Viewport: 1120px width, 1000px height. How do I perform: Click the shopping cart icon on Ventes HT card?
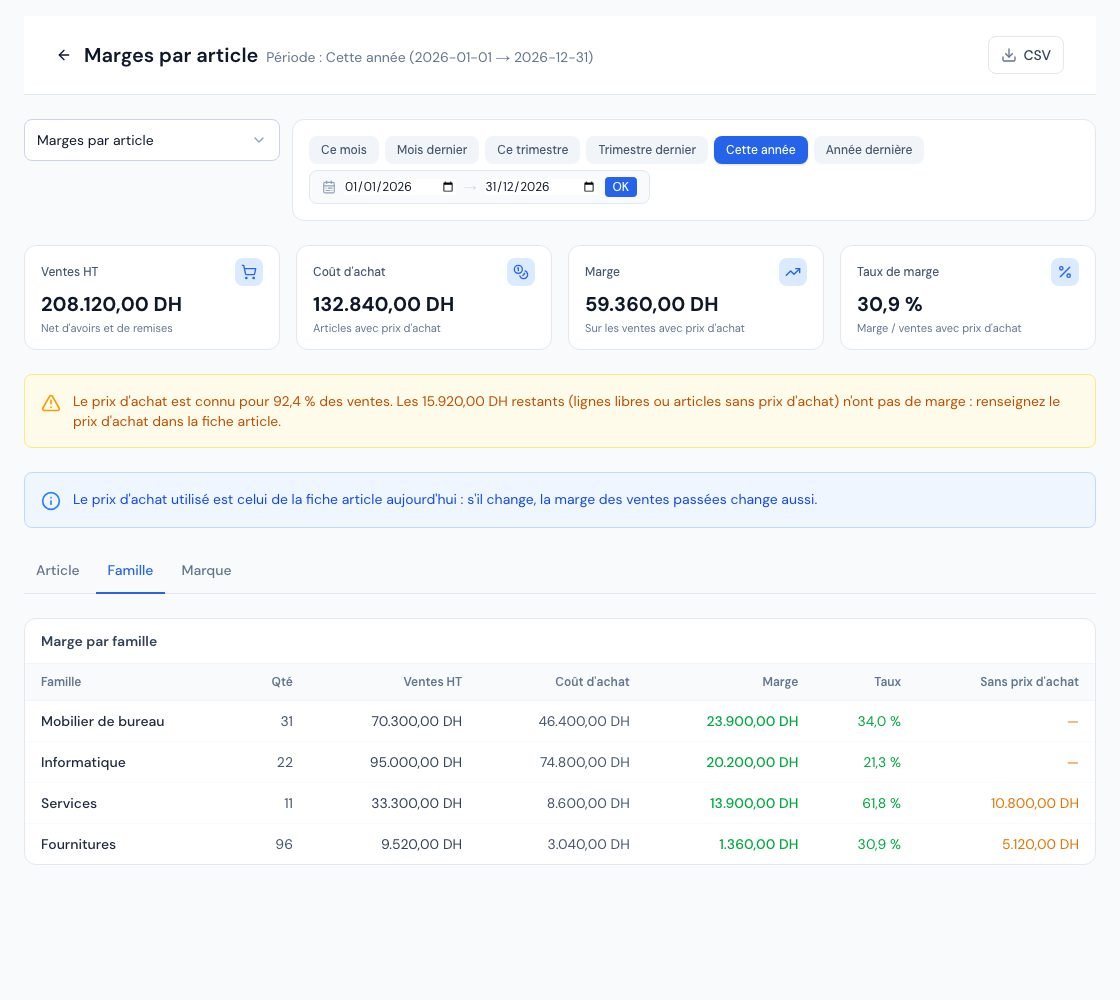tap(249, 272)
